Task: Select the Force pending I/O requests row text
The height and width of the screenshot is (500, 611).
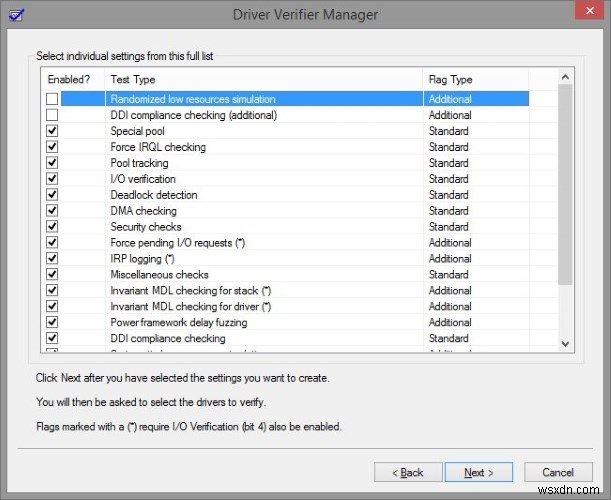Action: tap(178, 243)
